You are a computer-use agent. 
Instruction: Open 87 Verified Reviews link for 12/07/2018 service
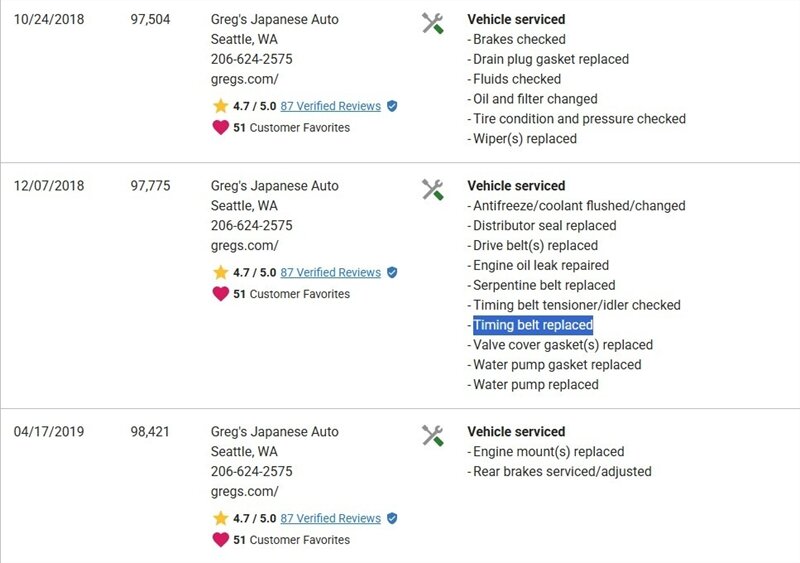click(330, 272)
